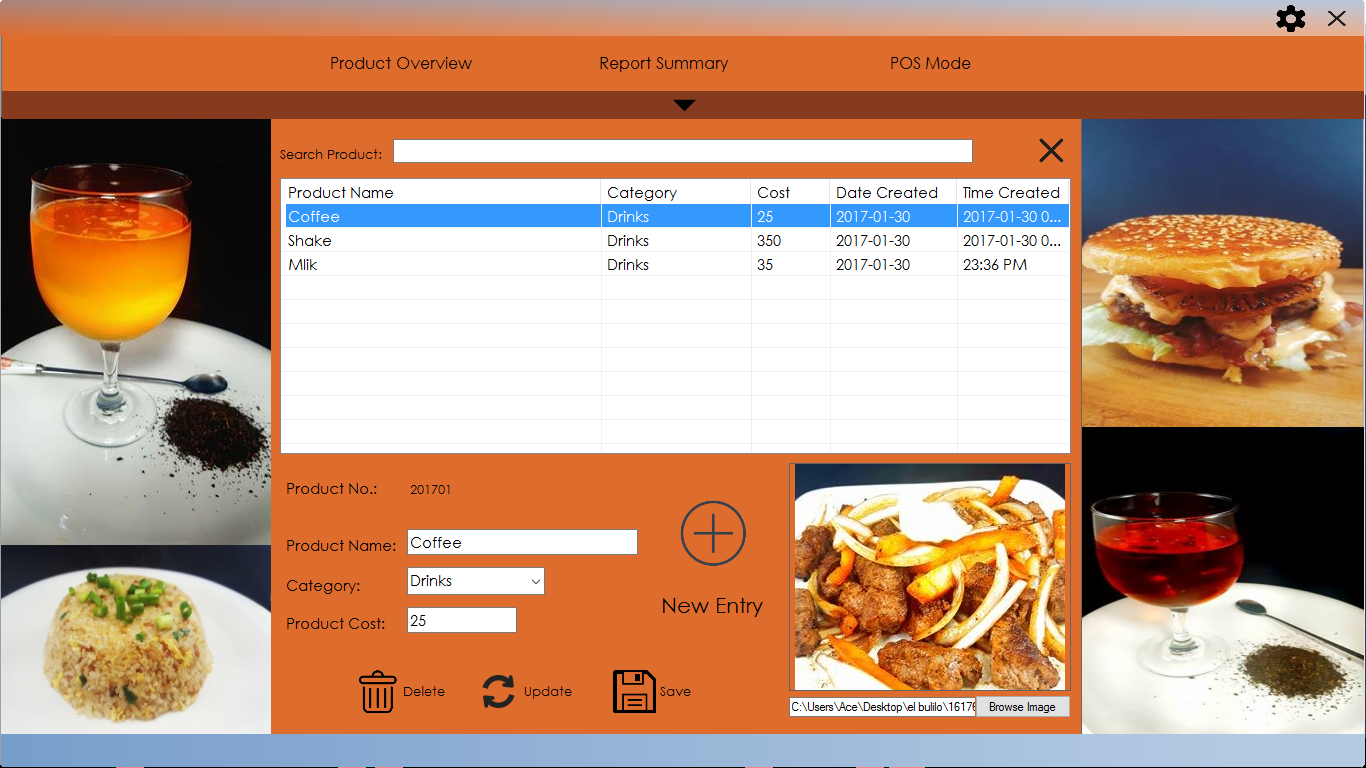
Task: Expand the Category dropdown showing Drinks
Action: tap(476, 581)
